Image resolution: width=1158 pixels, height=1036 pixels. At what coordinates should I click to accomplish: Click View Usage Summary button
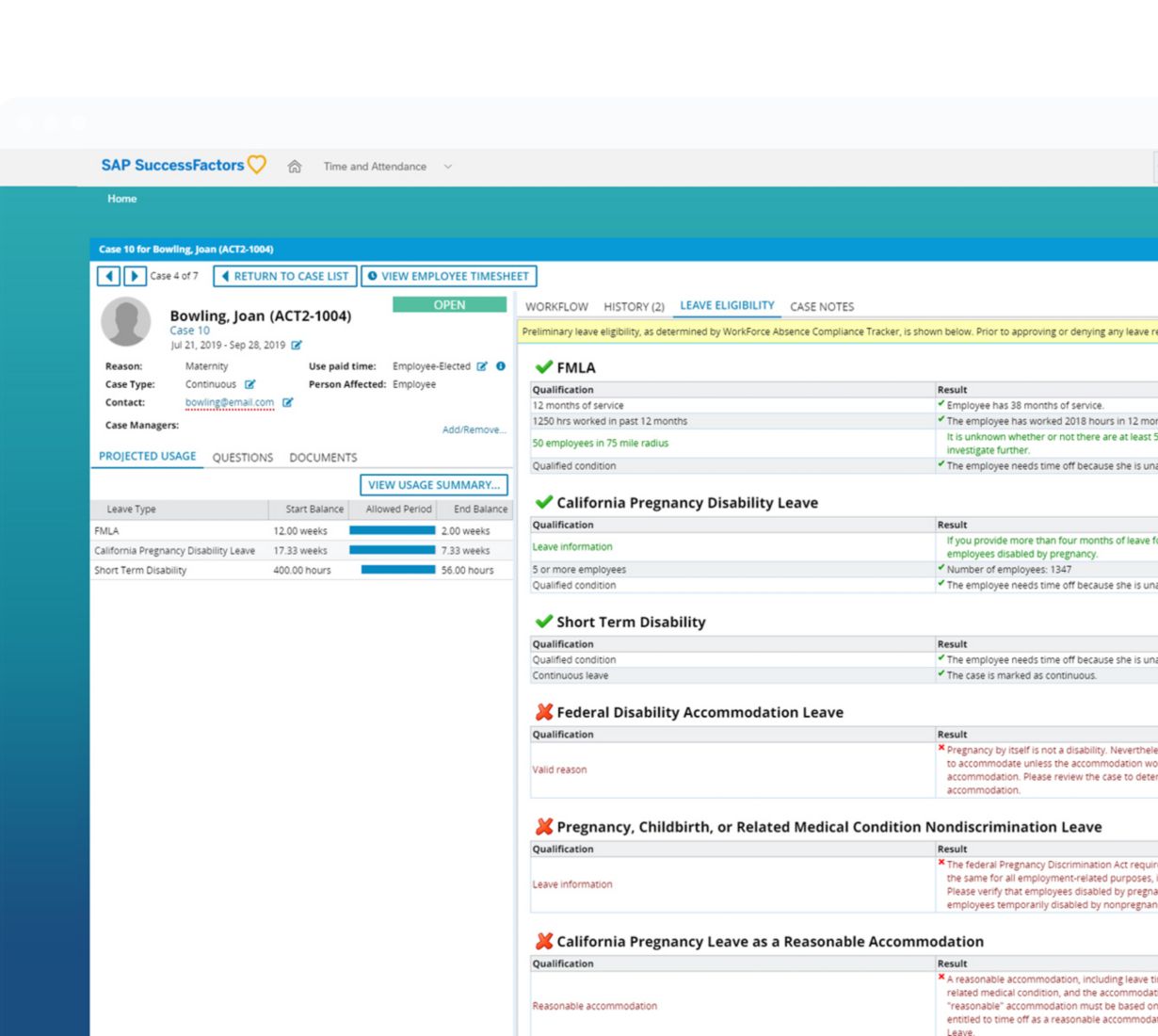tap(434, 485)
